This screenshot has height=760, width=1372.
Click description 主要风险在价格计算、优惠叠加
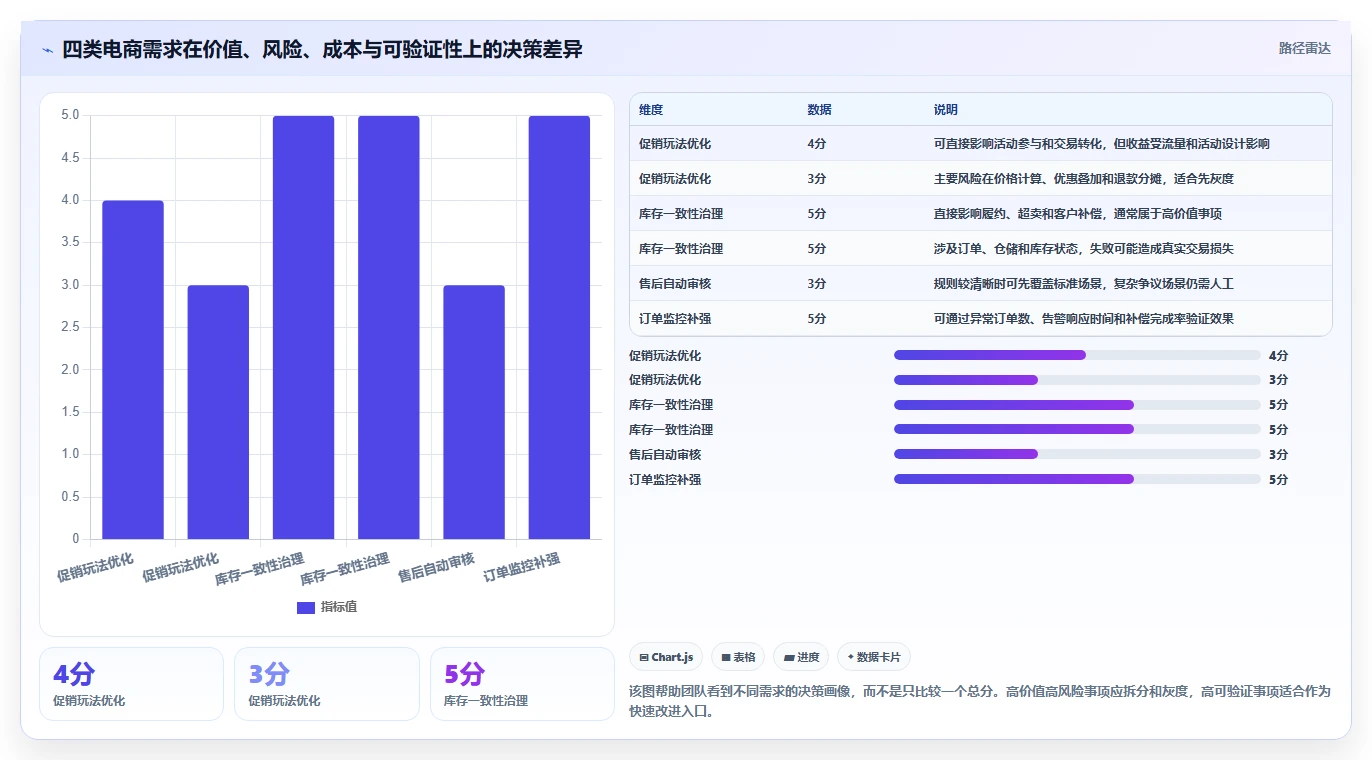(x=1084, y=179)
